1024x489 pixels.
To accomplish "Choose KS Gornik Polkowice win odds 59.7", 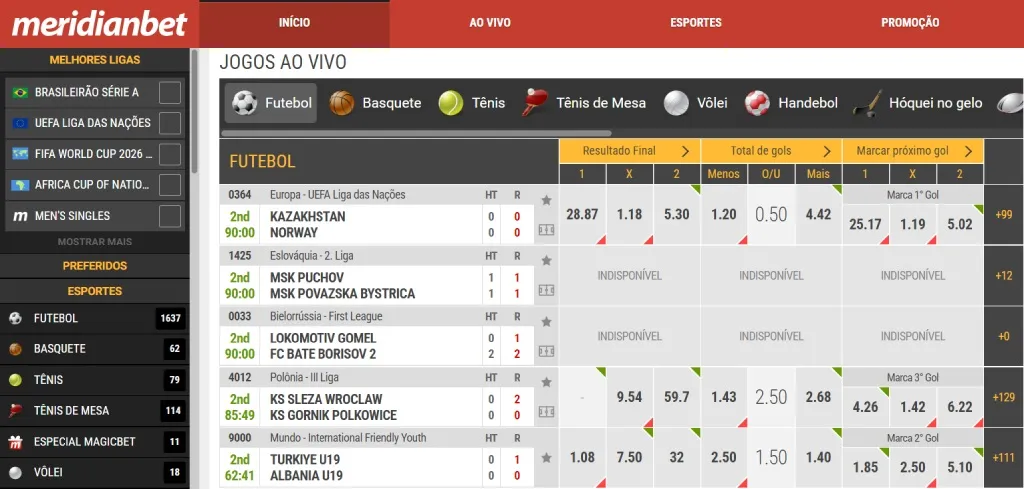I will [x=677, y=397].
